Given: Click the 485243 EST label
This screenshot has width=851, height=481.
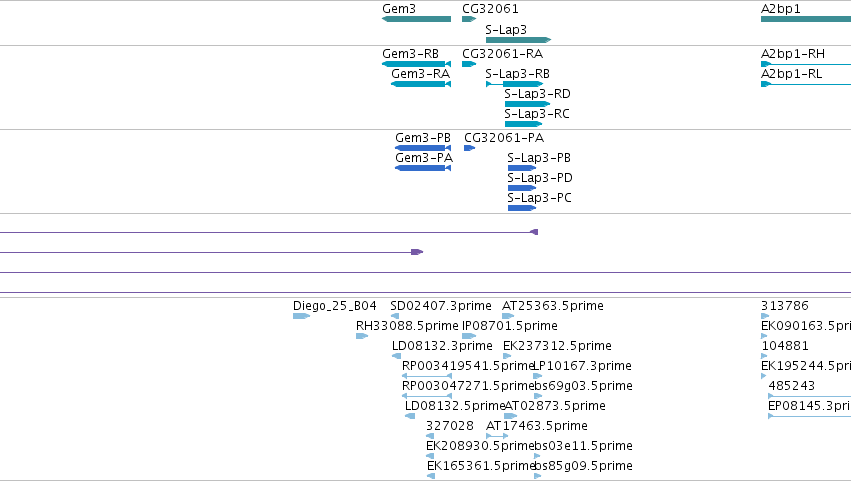Looking at the screenshot, I should tap(792, 386).
